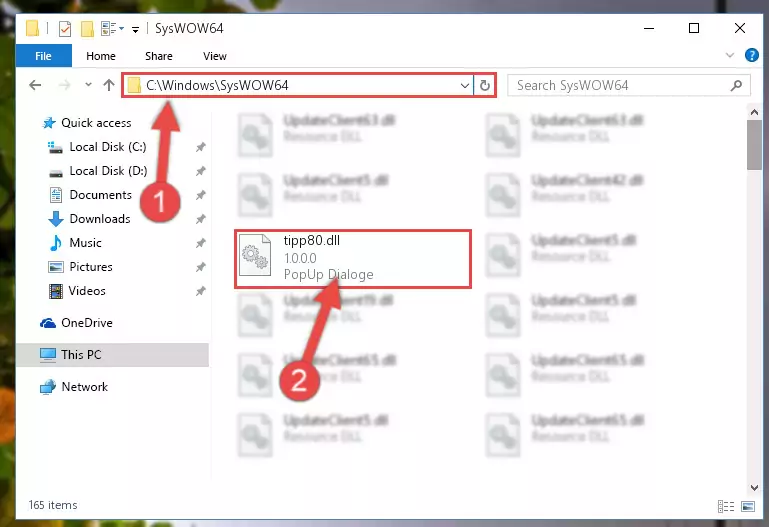Open the Customize Quick Access Toolbar arrow

(135, 30)
